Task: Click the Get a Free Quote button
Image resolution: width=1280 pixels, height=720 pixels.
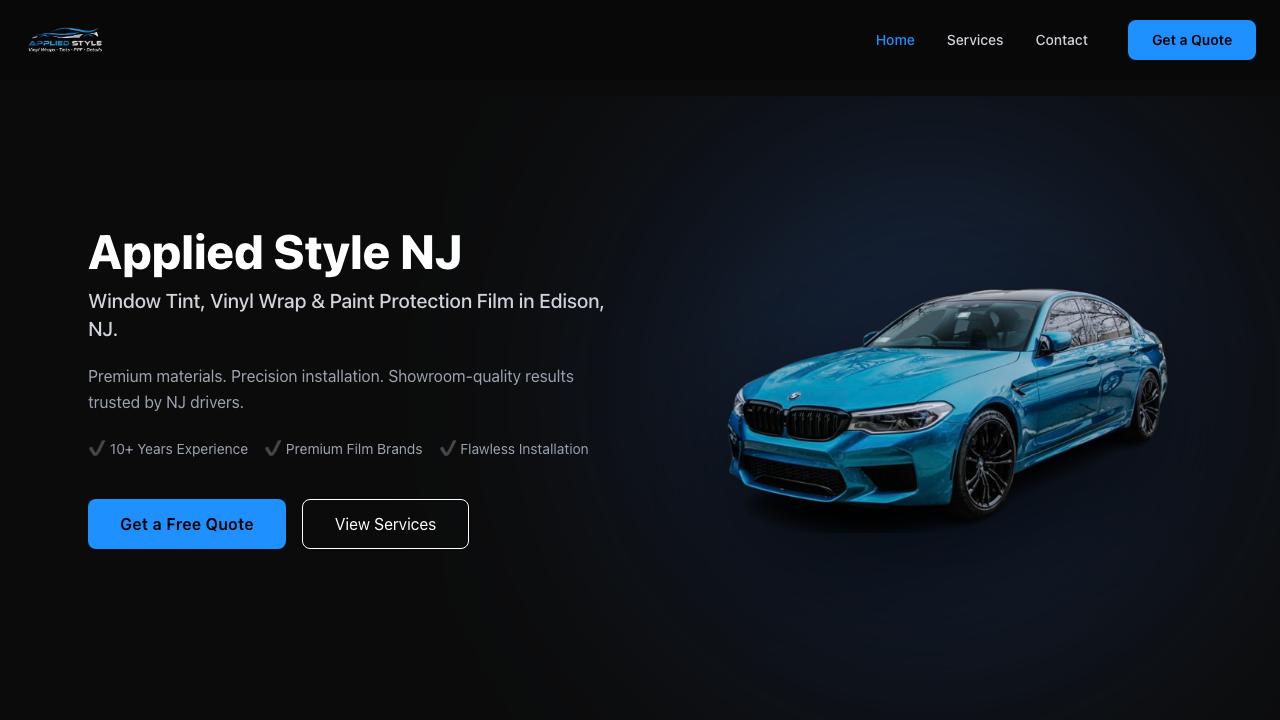Action: pyautogui.click(x=187, y=524)
